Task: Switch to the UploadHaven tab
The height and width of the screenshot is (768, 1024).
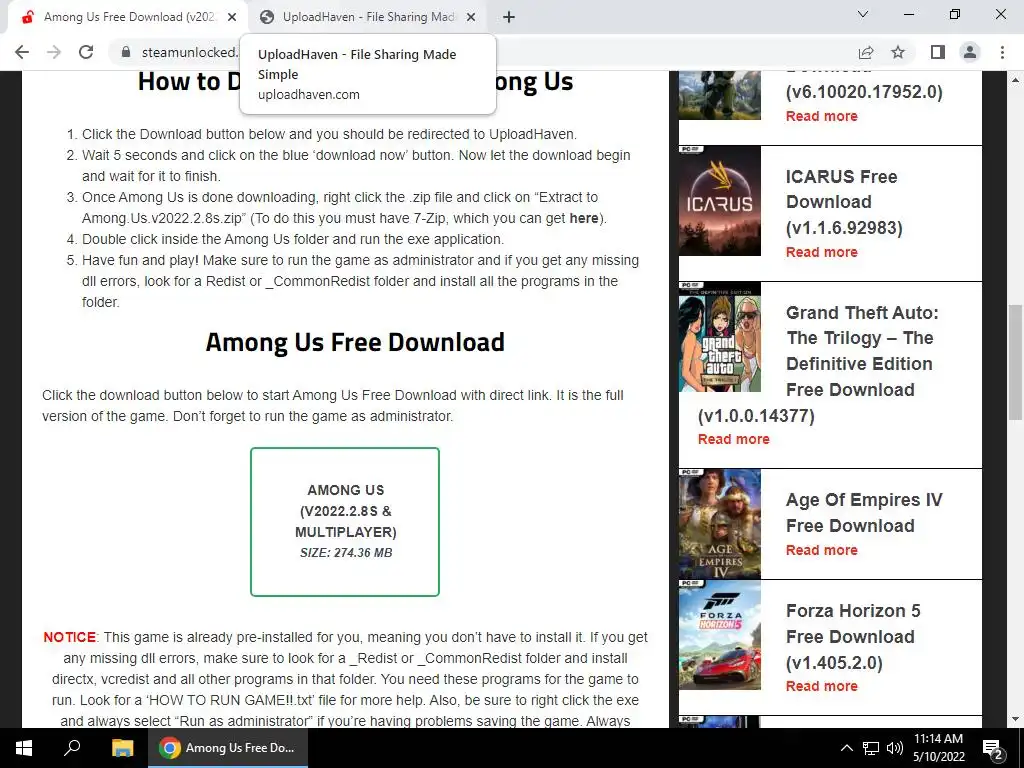Action: (368, 17)
